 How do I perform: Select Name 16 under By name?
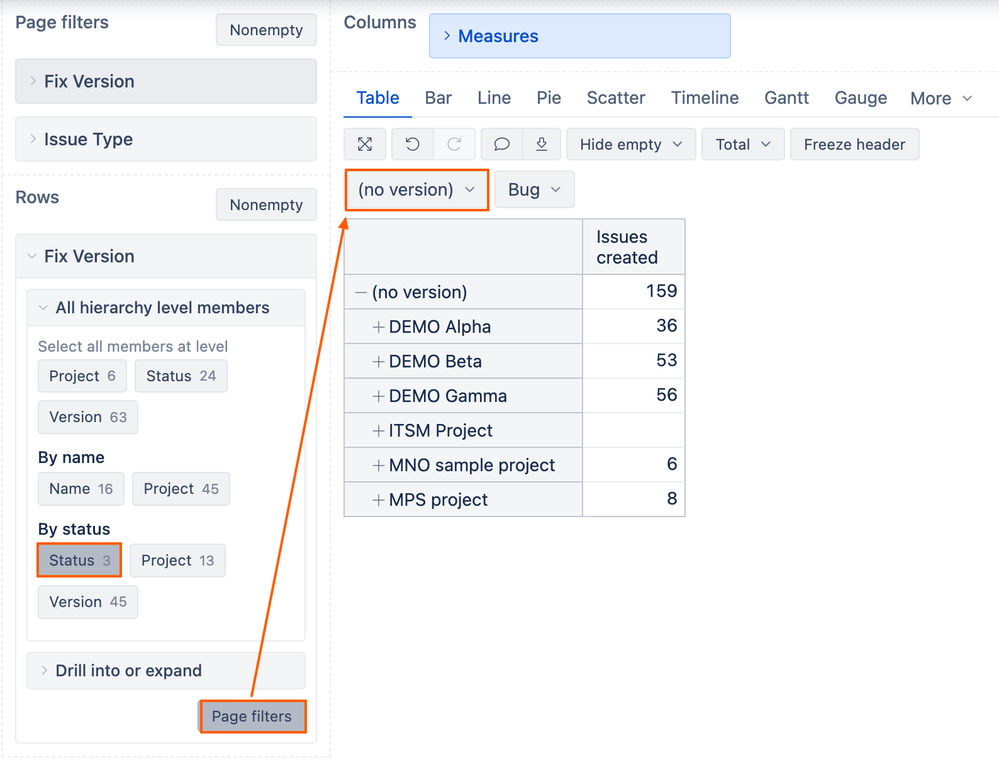pyautogui.click(x=81, y=489)
